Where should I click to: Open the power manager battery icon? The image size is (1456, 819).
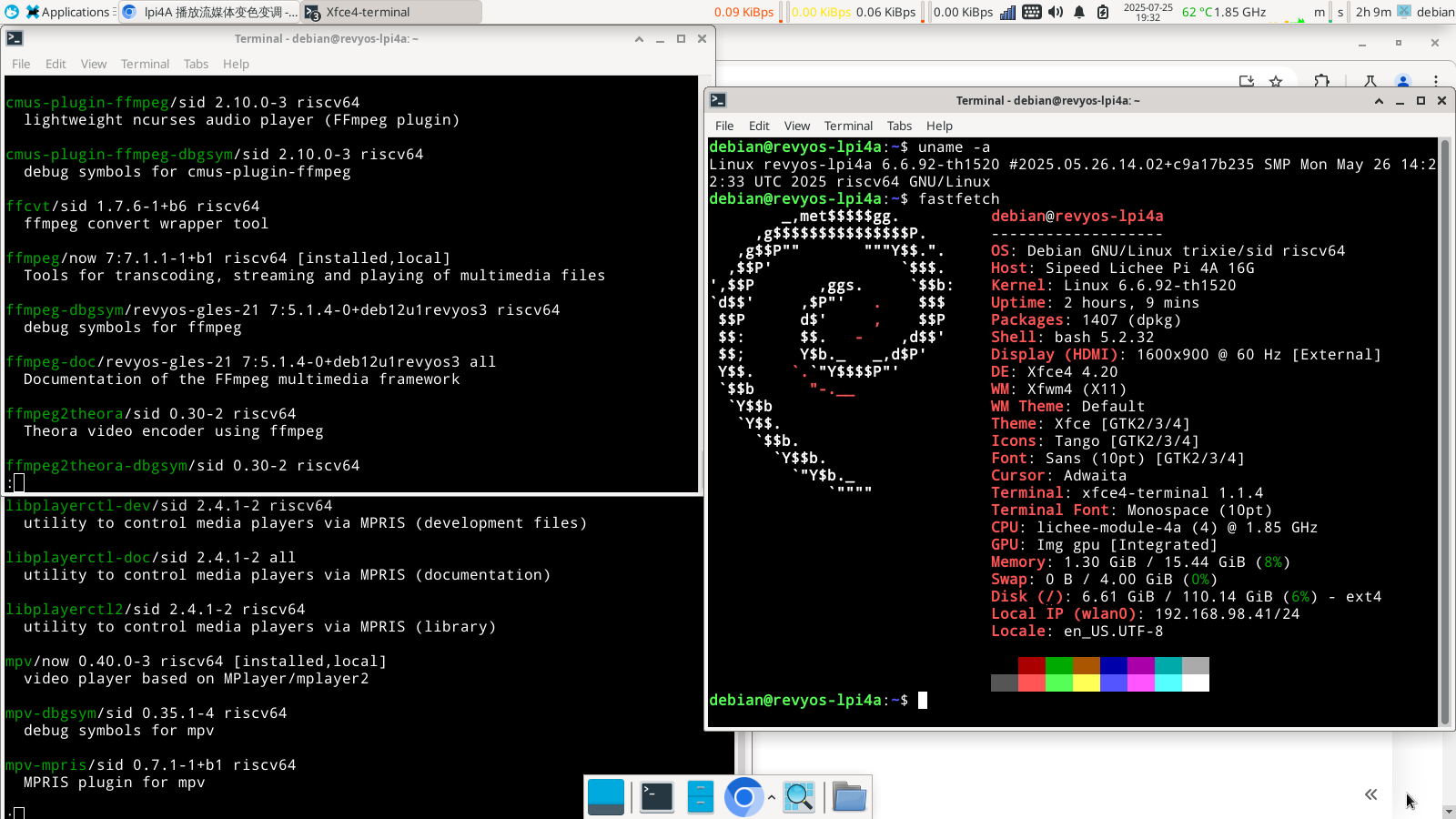(x=1103, y=12)
